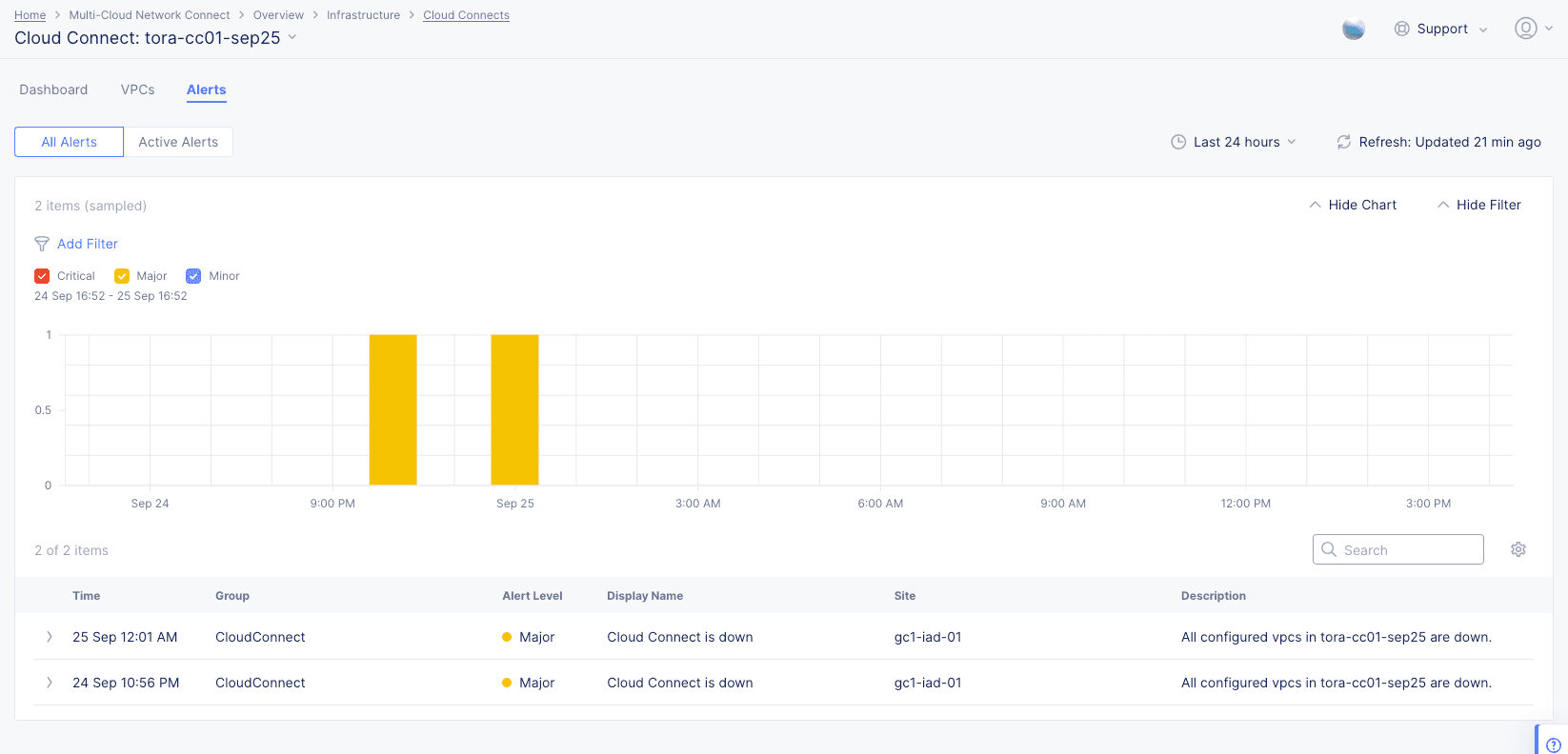
Task: Follow the Cloud Connects breadcrumb link
Action: tap(466, 15)
